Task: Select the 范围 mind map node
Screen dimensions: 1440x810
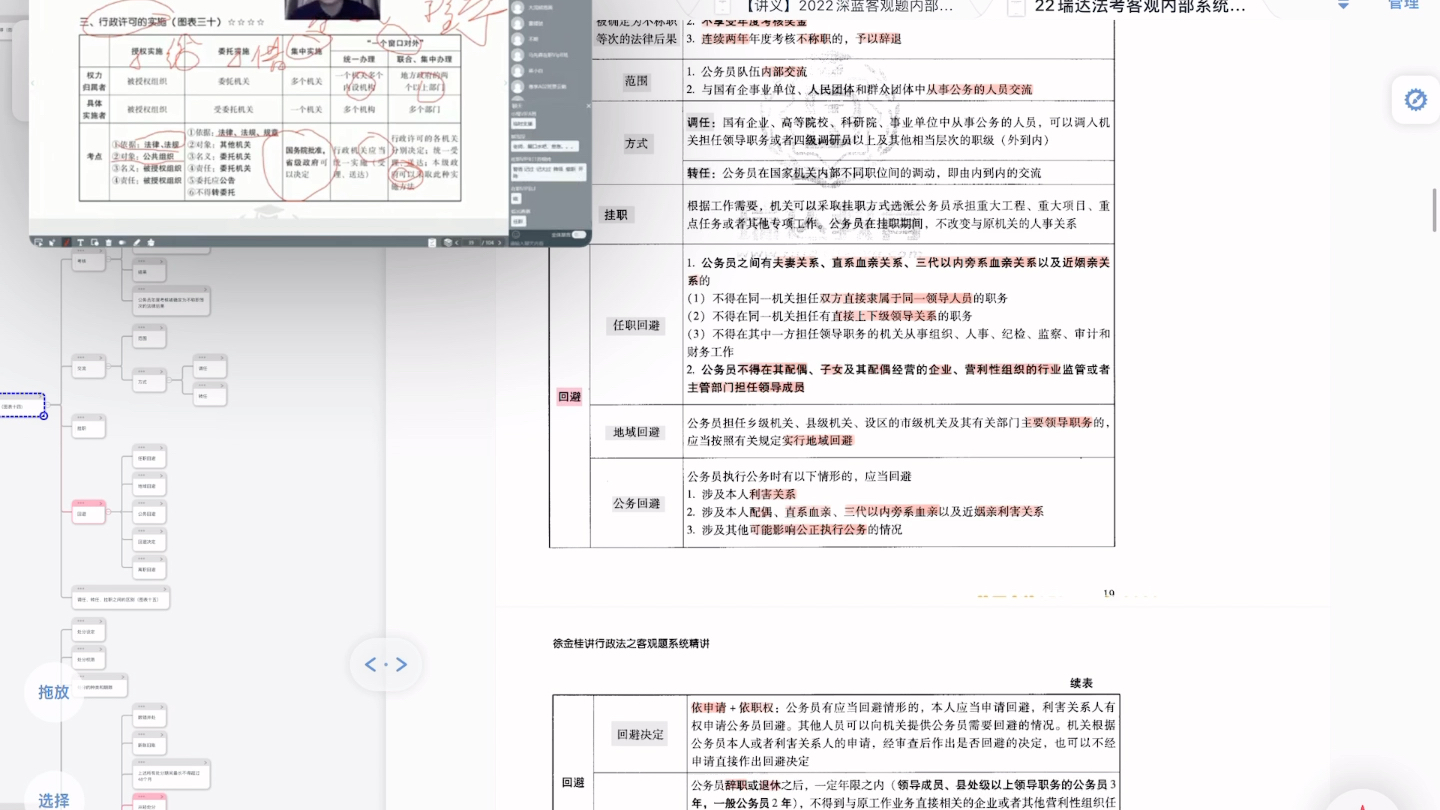Action: tap(149, 336)
